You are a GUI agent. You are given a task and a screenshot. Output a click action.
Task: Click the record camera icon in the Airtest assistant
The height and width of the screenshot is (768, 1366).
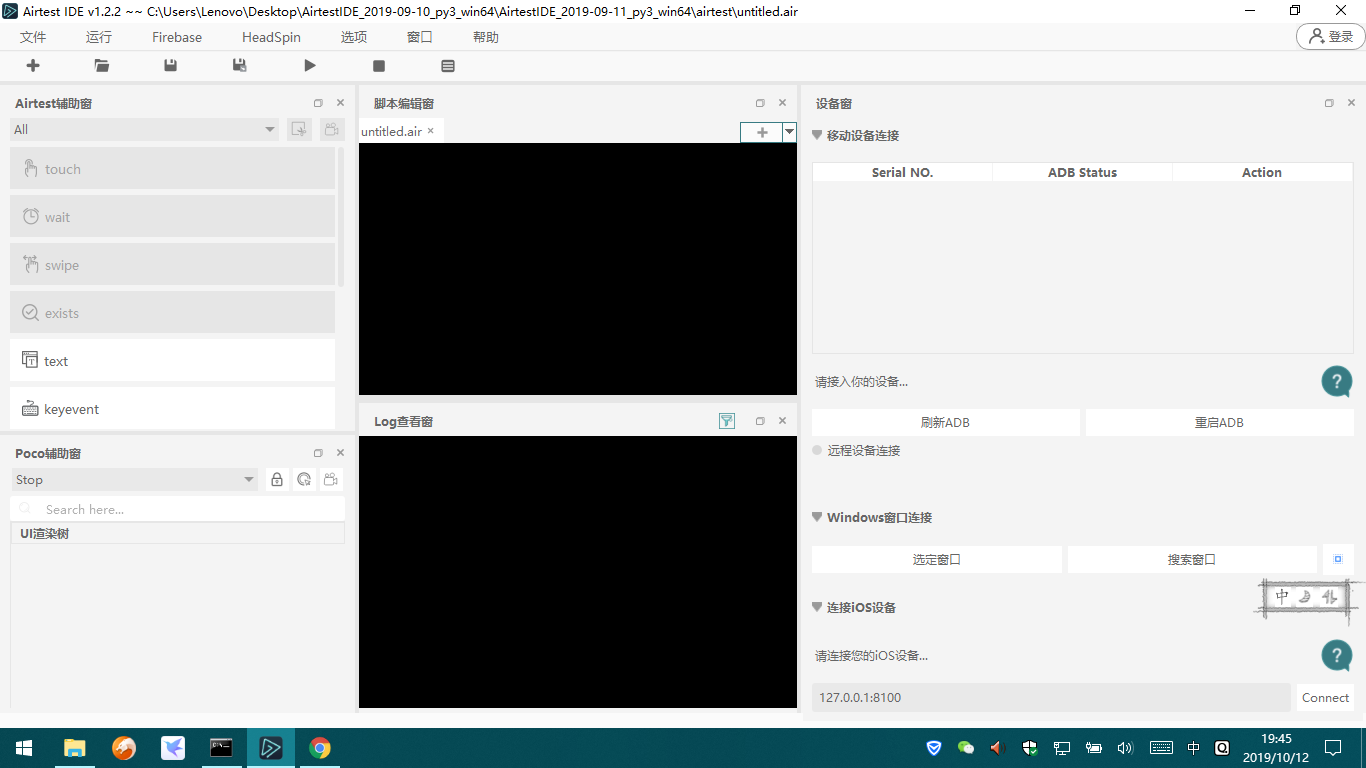[331, 129]
